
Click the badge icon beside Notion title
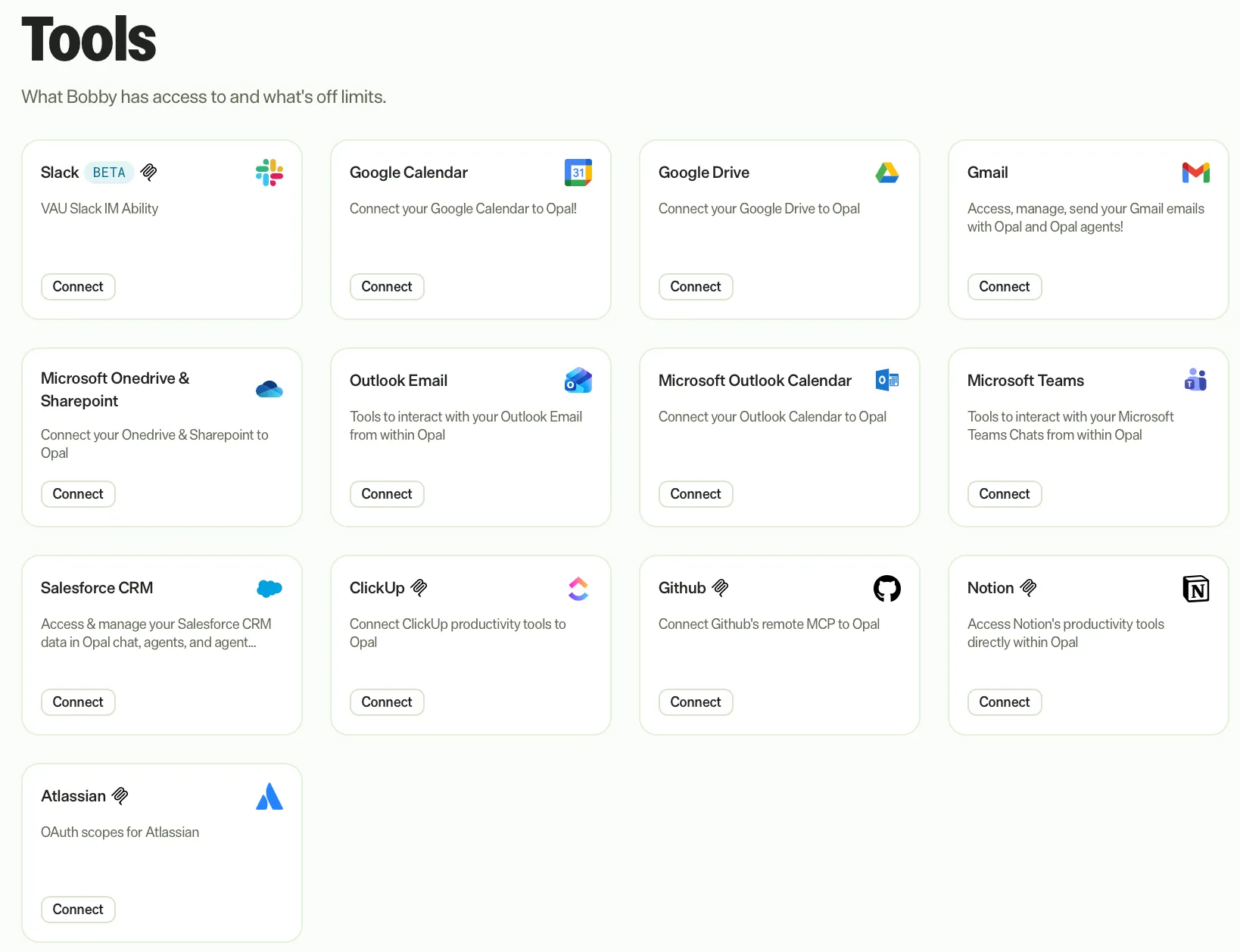click(1029, 588)
